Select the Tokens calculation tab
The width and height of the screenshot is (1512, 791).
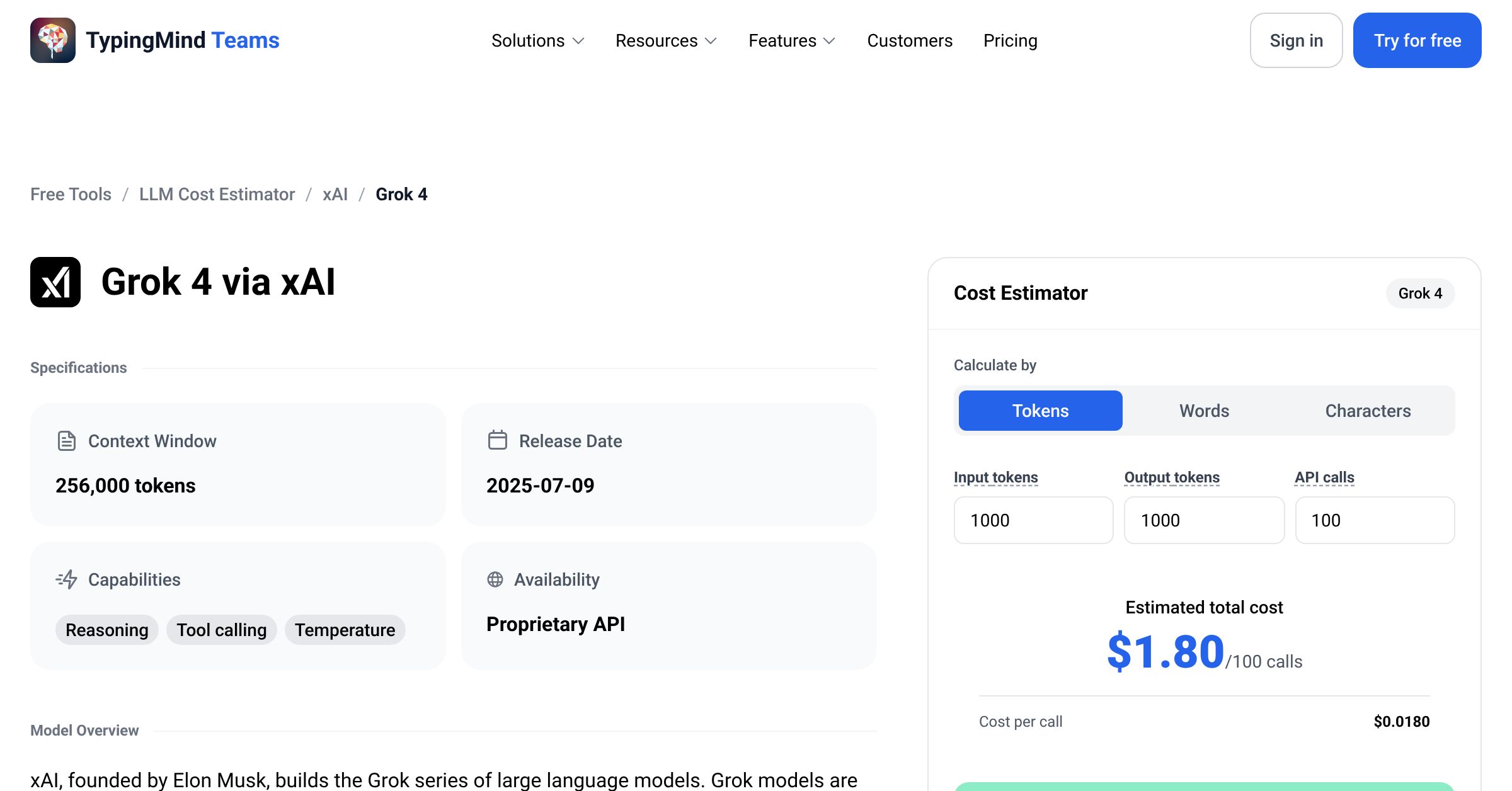1041,411
